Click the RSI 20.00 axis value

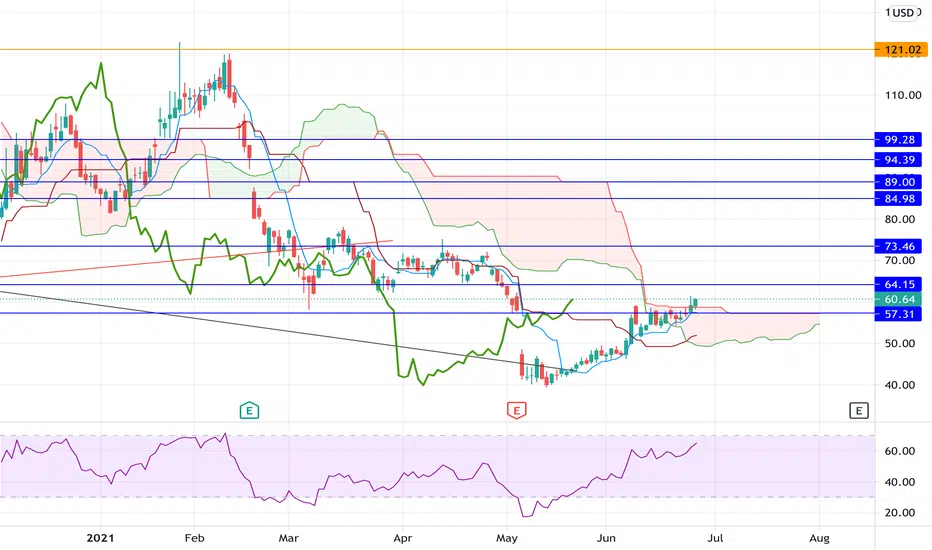[899, 513]
